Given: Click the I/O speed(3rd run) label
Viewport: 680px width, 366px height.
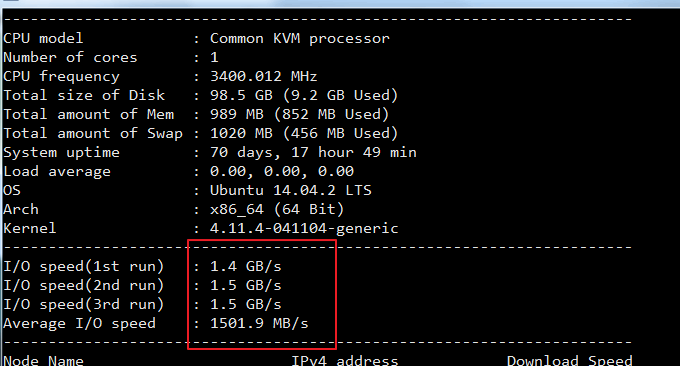Looking at the screenshot, I should (x=84, y=304).
